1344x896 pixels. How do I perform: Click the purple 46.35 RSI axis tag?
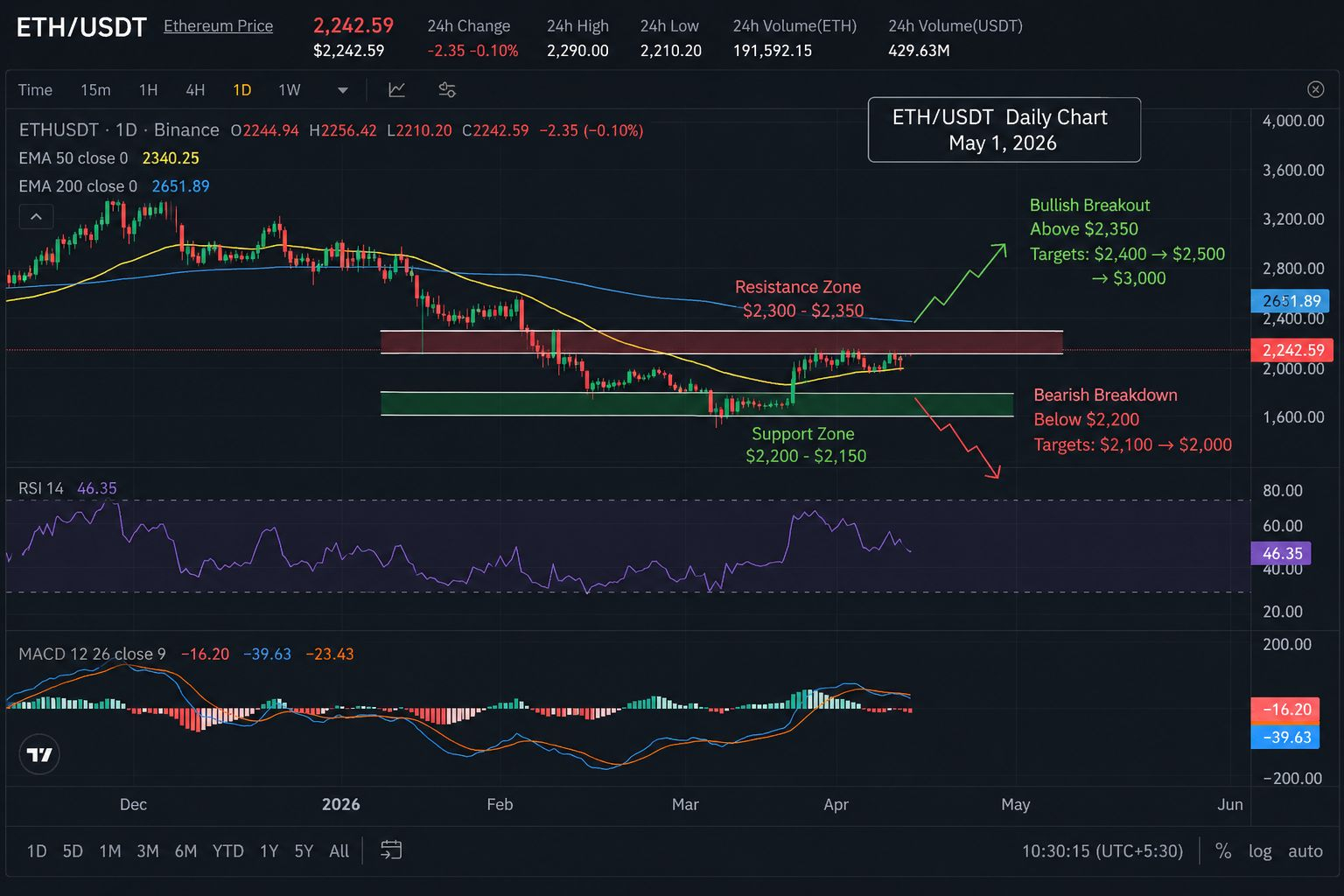click(x=1282, y=553)
